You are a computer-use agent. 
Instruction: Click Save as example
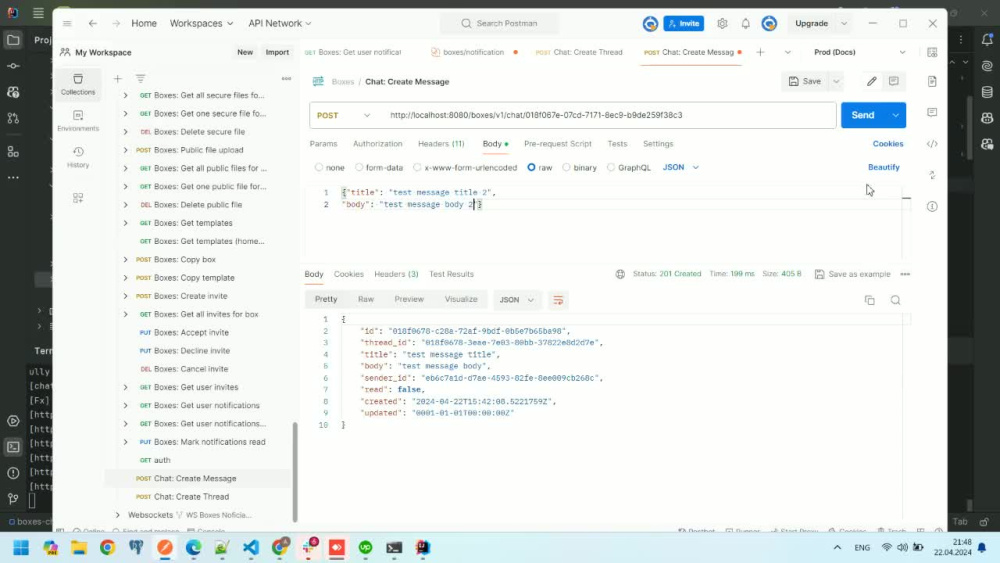pos(853,274)
